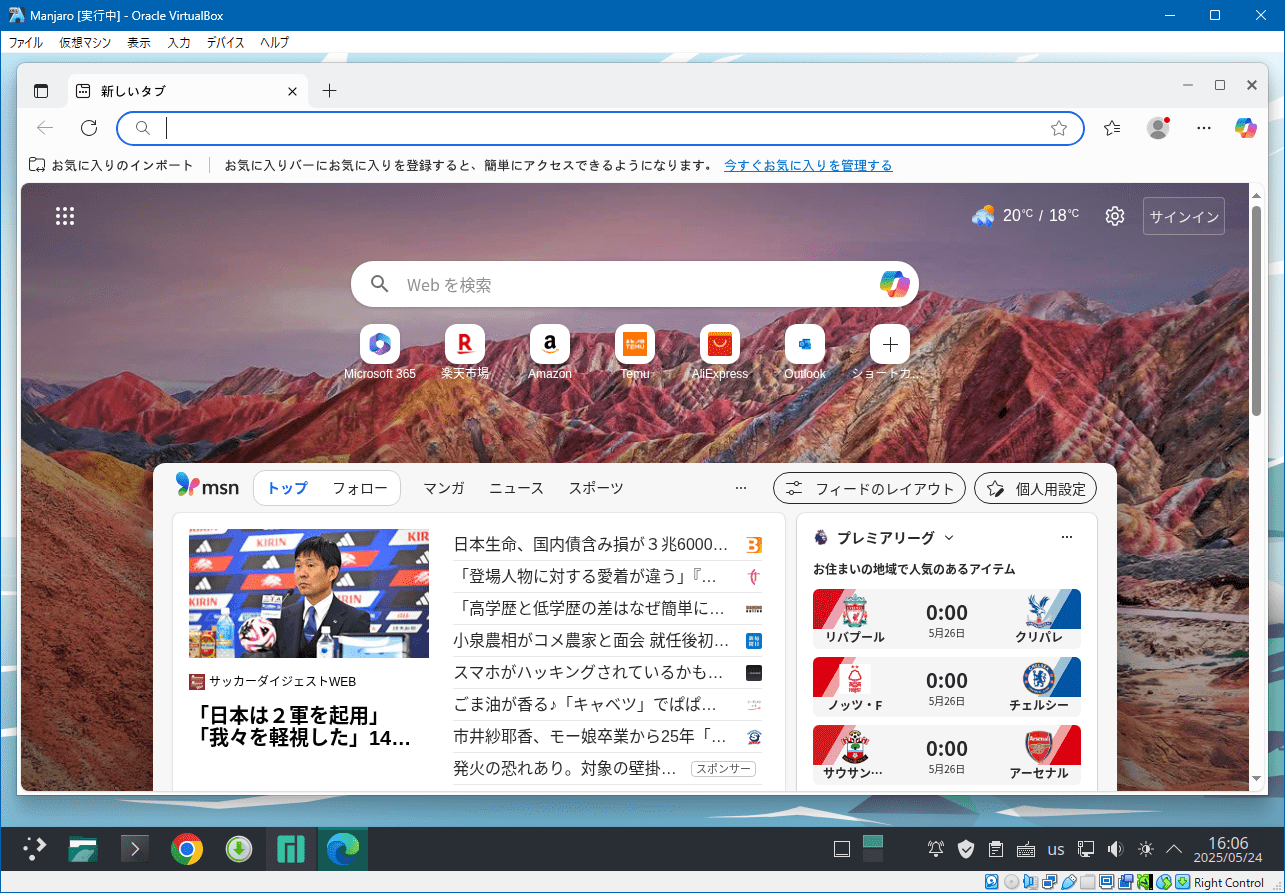Expand the プレミアリーグ dropdown
Viewport: 1285px width, 893px height.
point(949,538)
